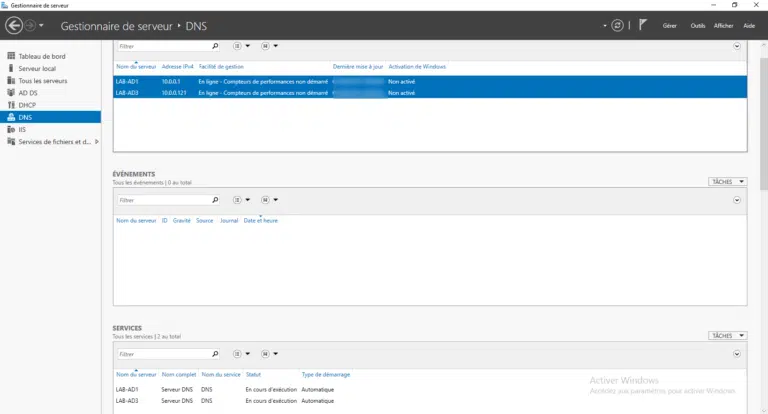Click the Events filter text field
Image resolution: width=768 pixels, height=414 pixels.
pos(162,200)
